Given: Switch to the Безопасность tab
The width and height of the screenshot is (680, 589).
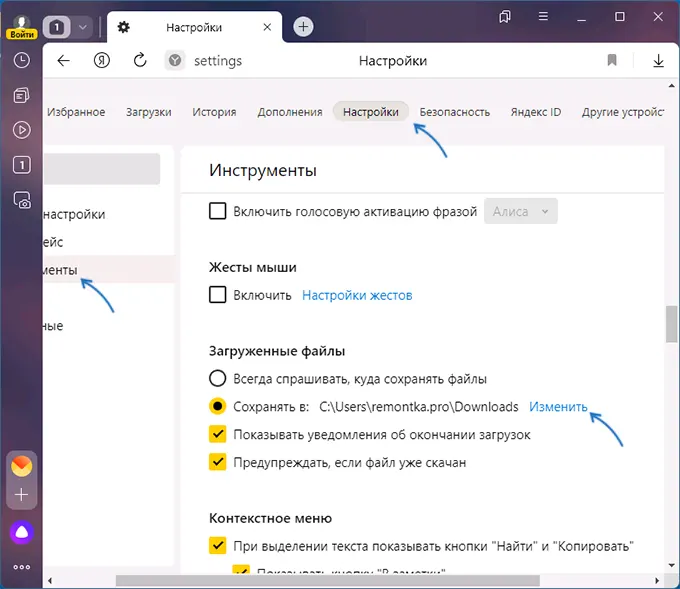Looking at the screenshot, I should (454, 112).
